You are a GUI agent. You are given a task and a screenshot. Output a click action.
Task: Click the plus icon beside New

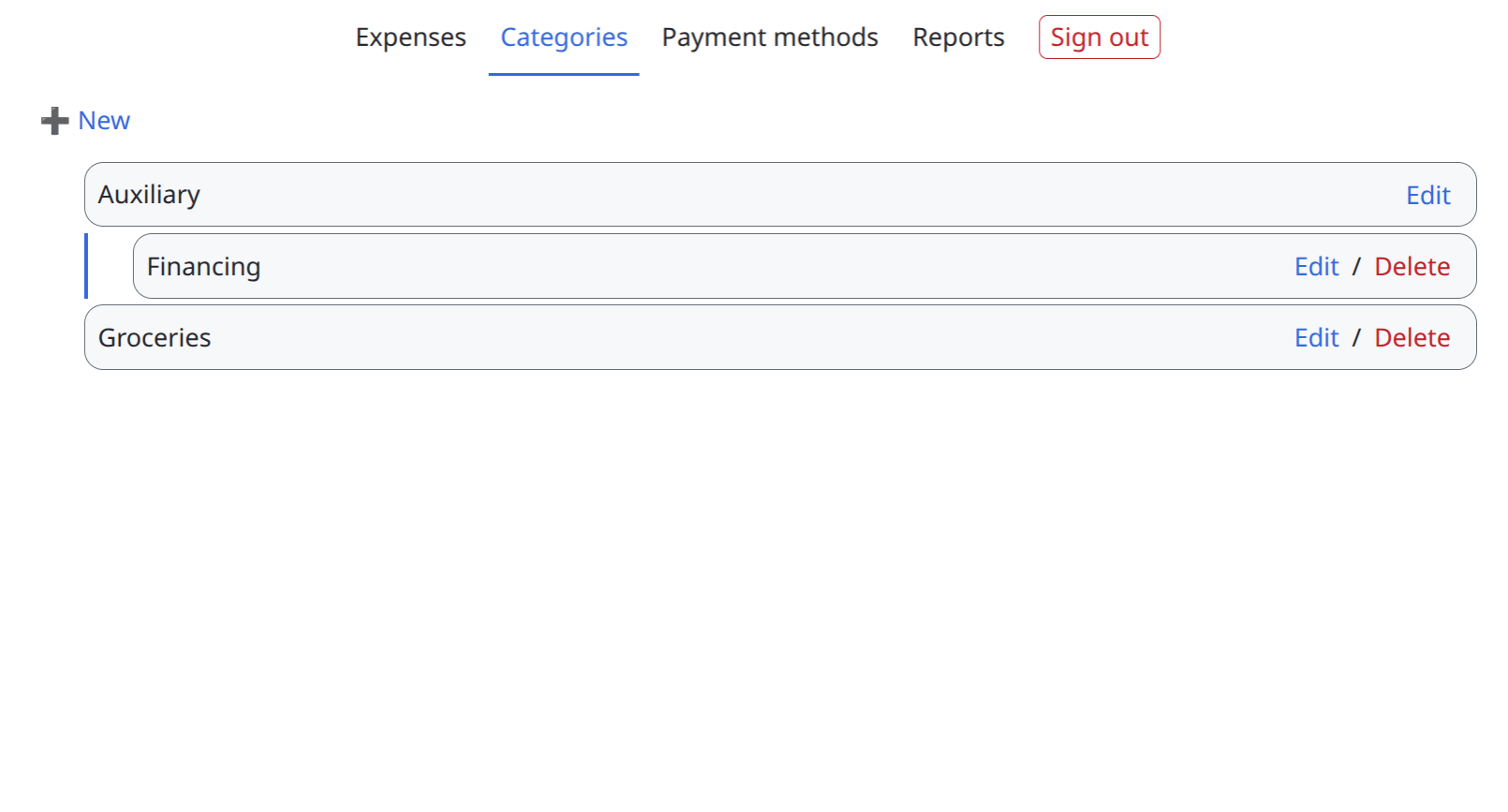[55, 121]
